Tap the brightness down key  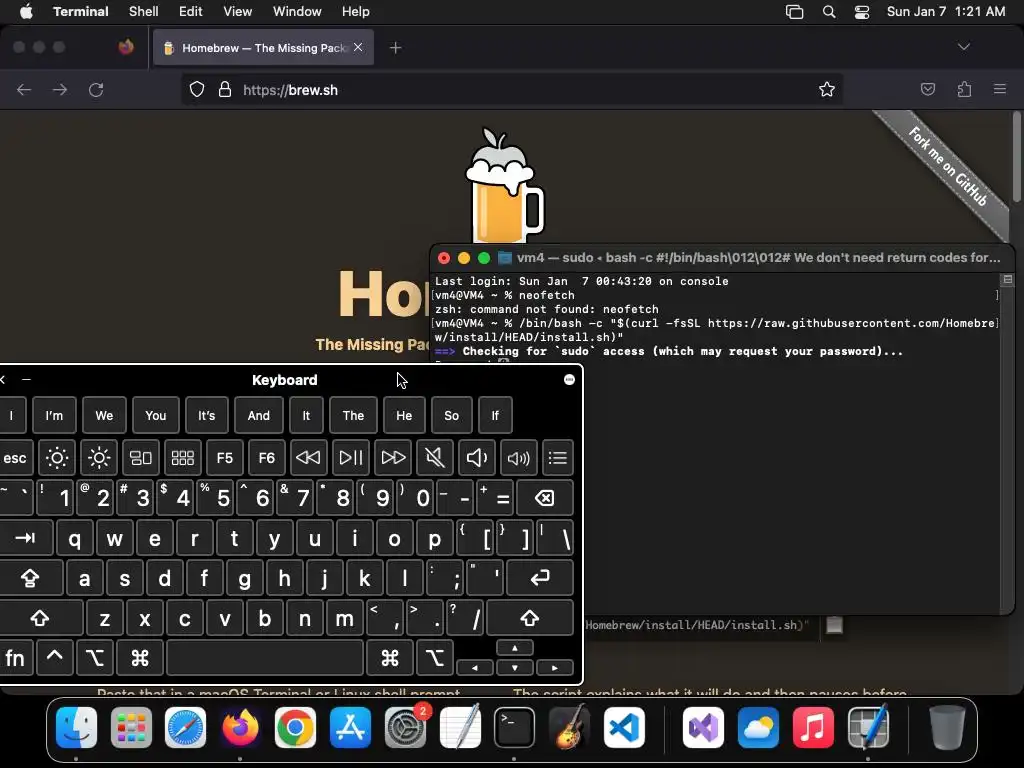point(57,458)
